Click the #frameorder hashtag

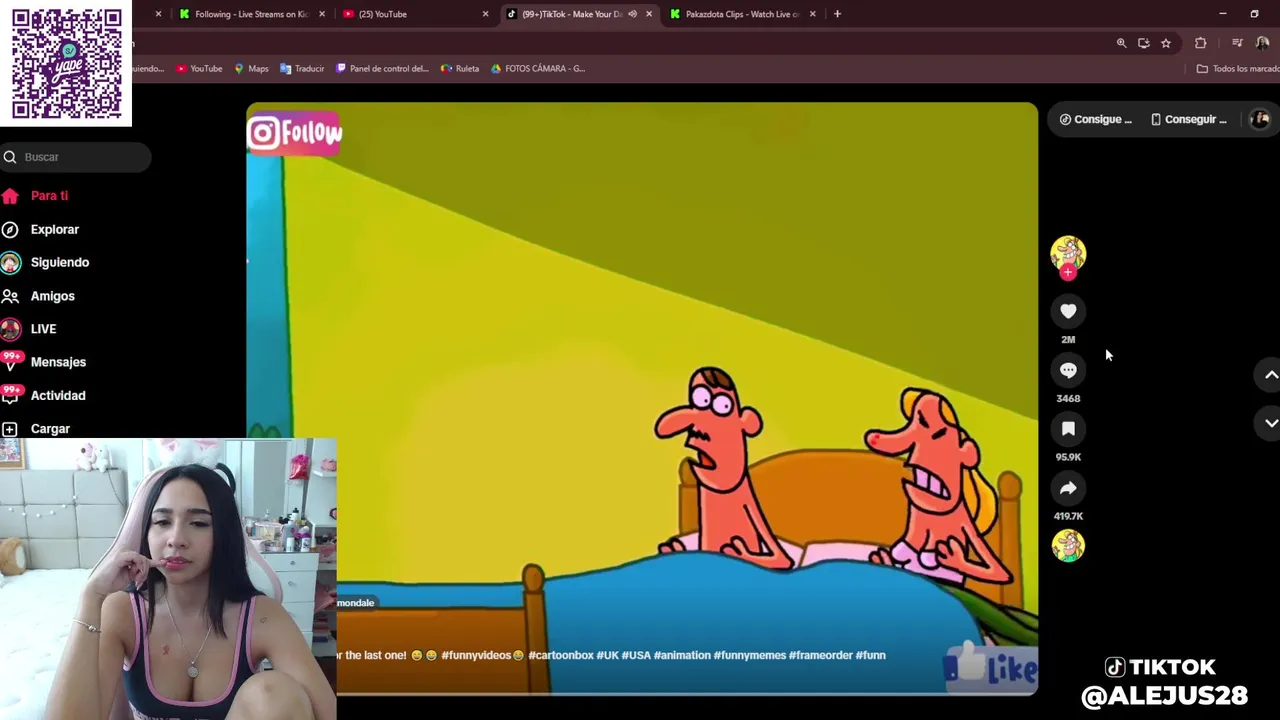coord(821,655)
